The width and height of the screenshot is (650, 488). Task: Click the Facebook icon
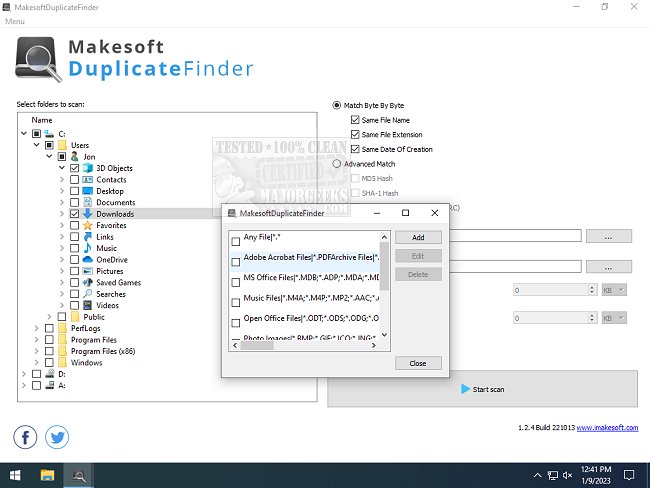pos(25,437)
